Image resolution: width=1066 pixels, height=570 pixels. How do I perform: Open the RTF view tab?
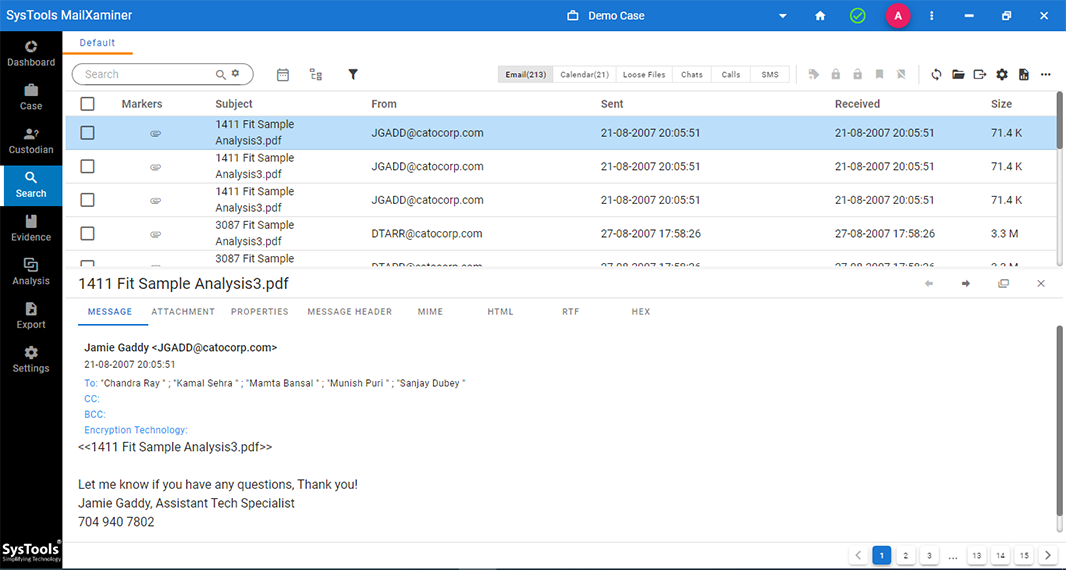coord(570,312)
